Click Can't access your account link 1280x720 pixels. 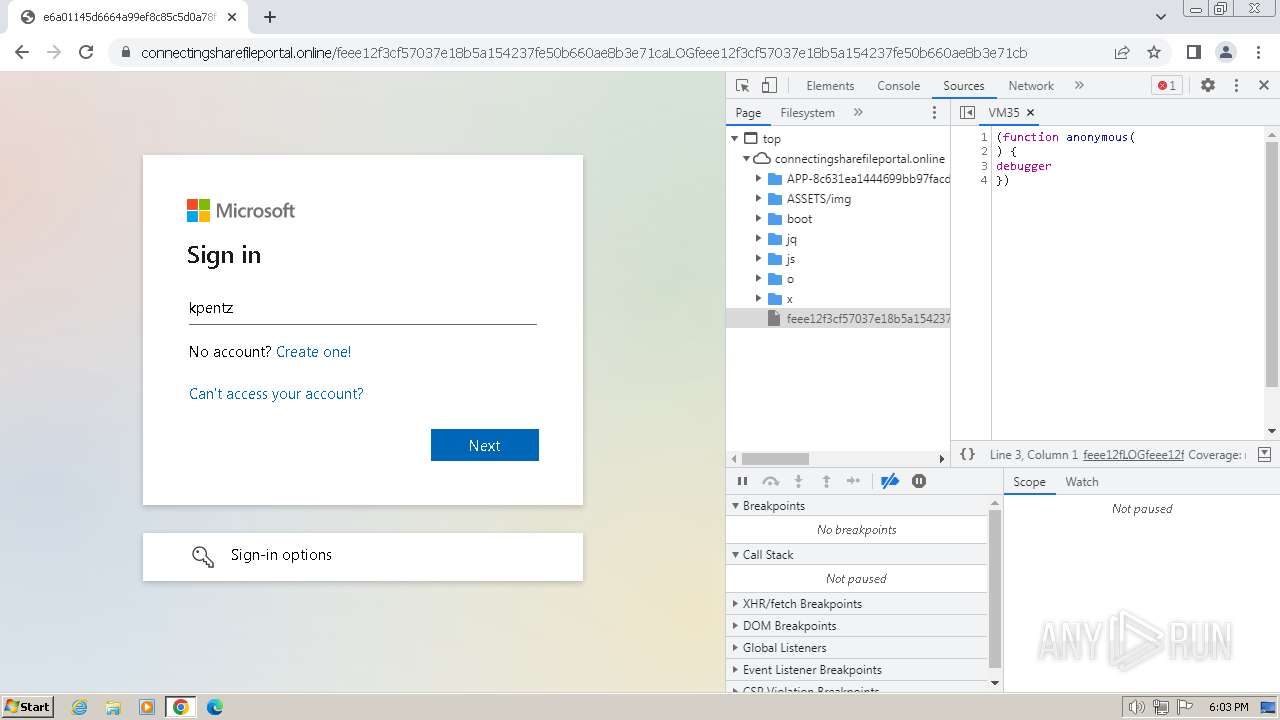(x=276, y=394)
